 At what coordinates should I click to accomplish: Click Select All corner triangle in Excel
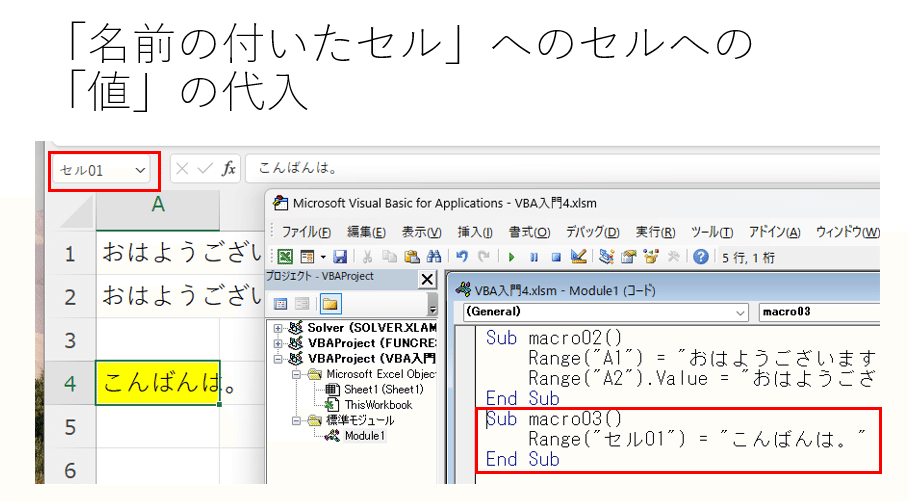point(76,212)
